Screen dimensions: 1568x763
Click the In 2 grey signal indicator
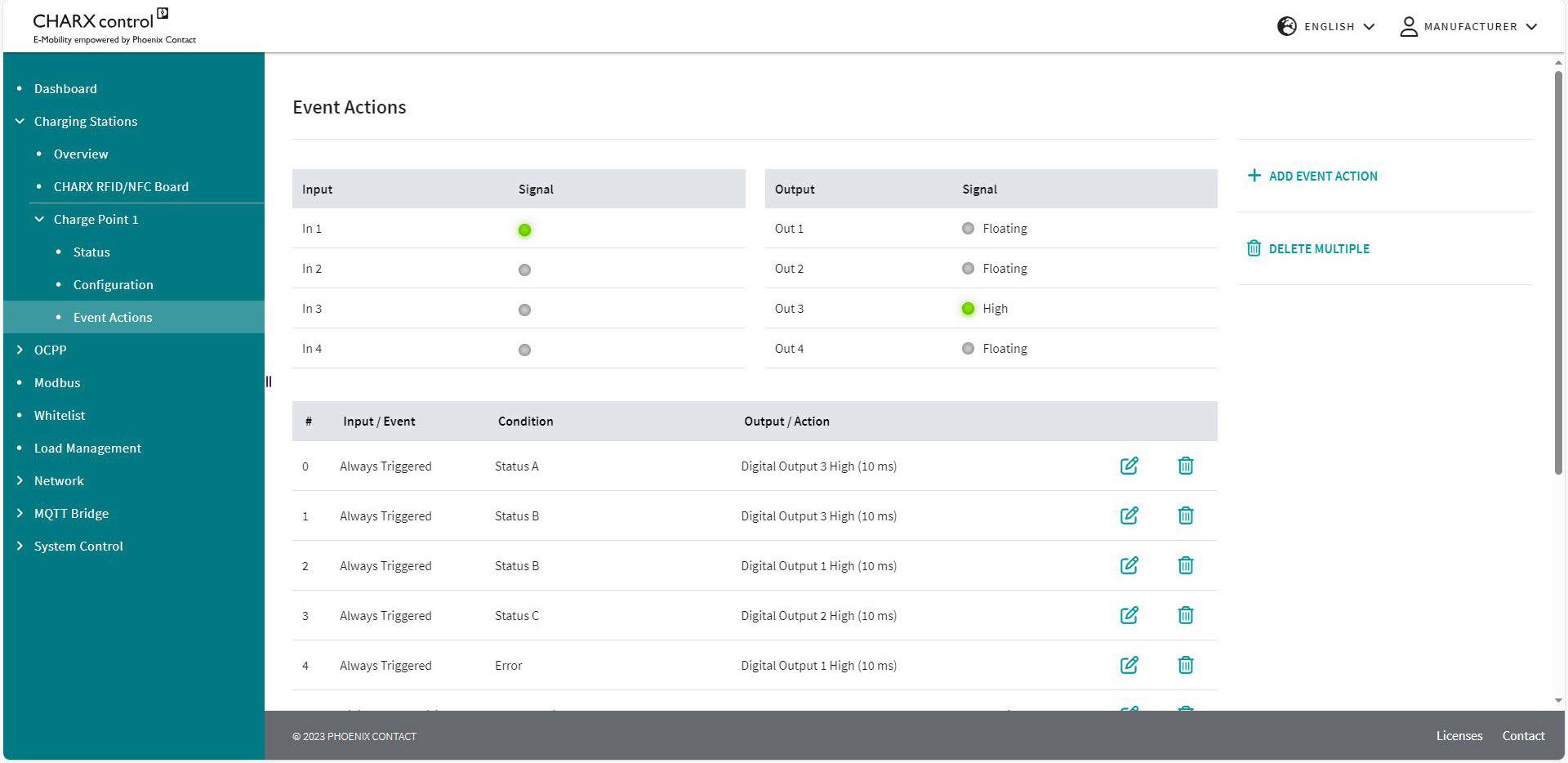[x=524, y=270]
